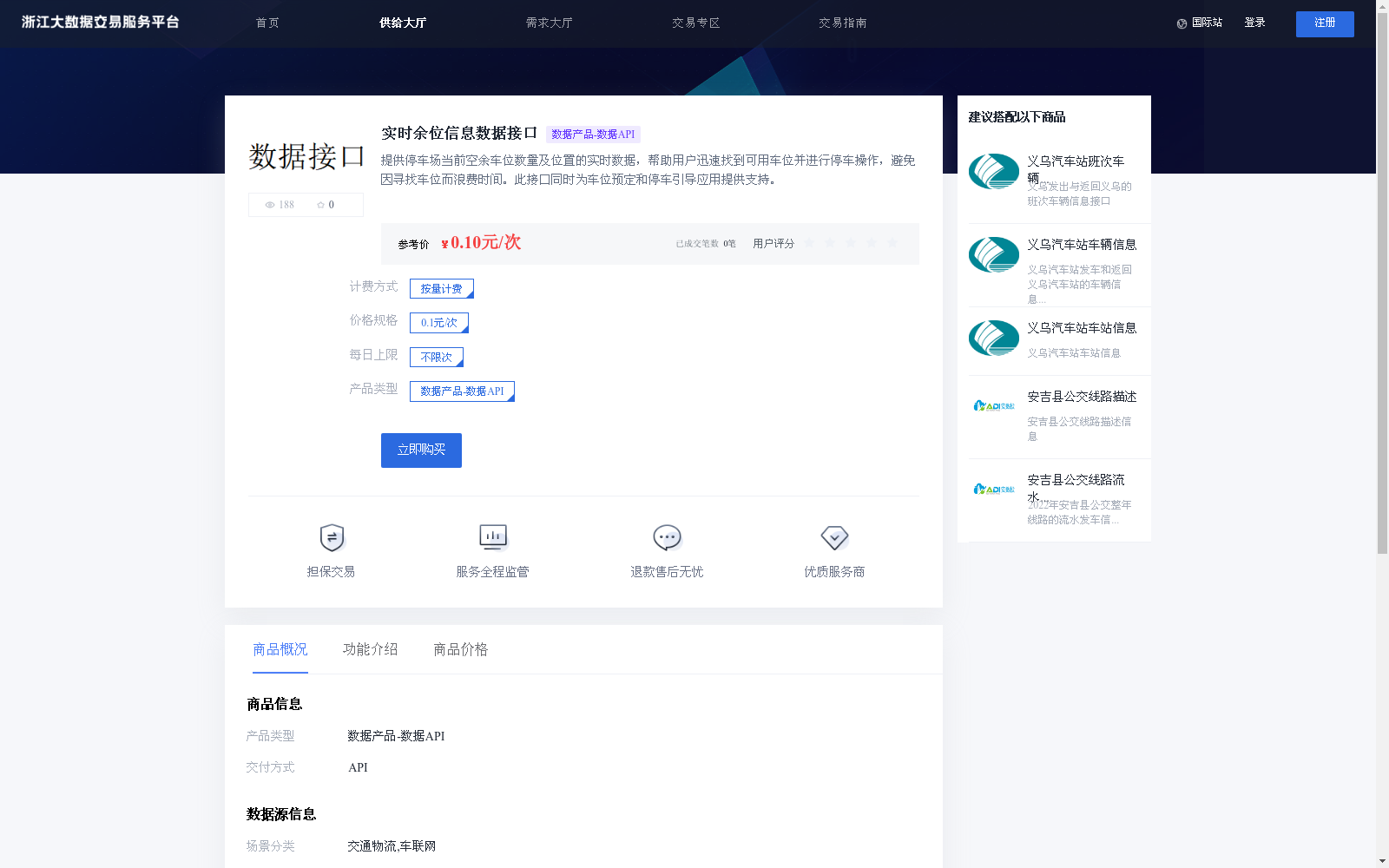Screen dimensions: 1389x868
Task: Click the ¥0.10元/次 price text
Action: [x=481, y=243]
